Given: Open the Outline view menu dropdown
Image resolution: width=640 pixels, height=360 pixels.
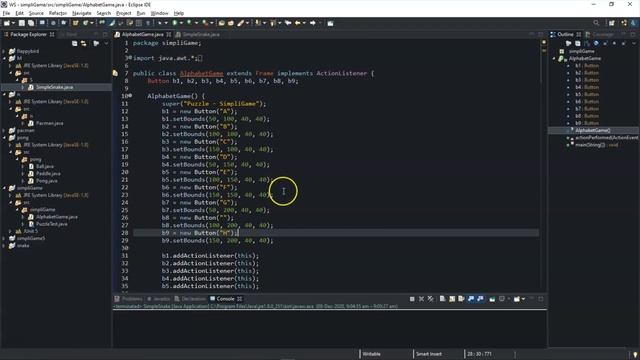Looking at the screenshot, I should click(633, 43).
